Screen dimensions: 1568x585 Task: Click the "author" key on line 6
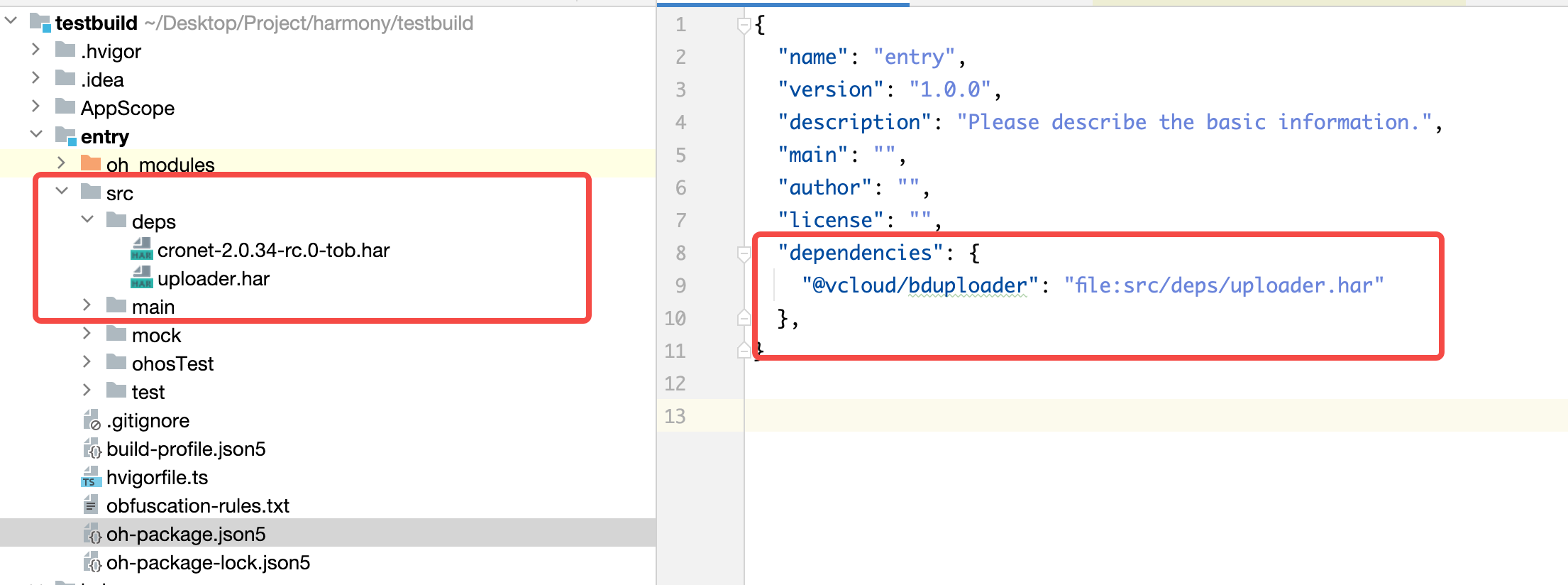[824, 187]
